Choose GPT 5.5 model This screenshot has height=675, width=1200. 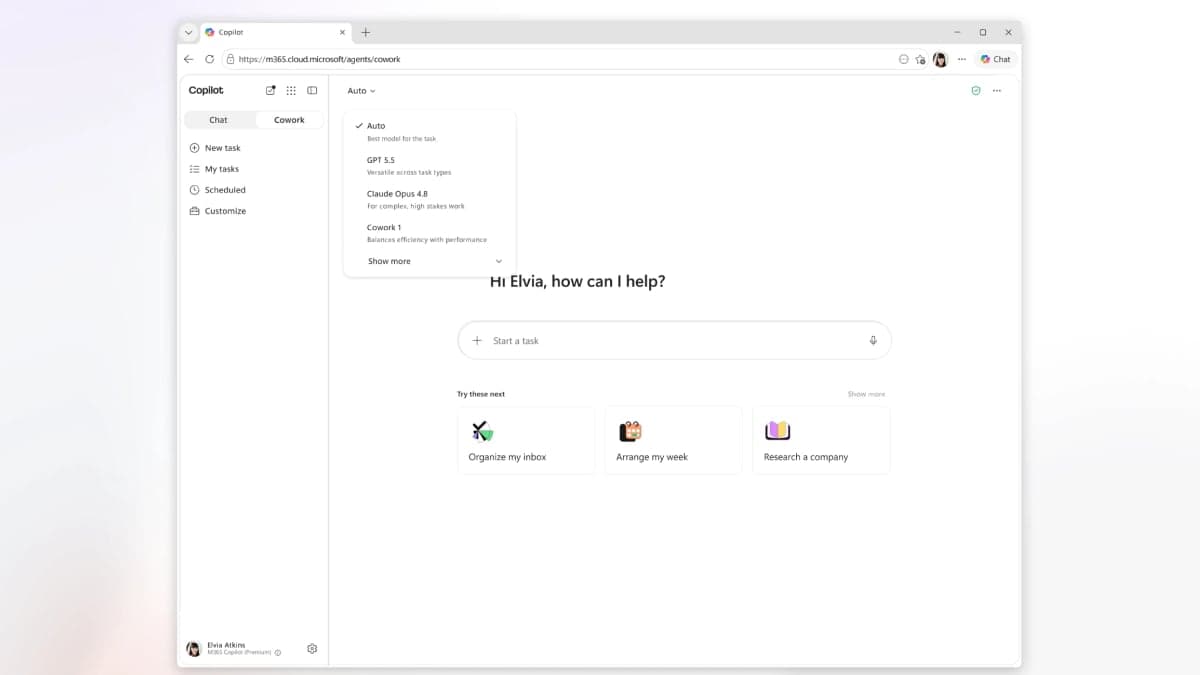click(429, 165)
